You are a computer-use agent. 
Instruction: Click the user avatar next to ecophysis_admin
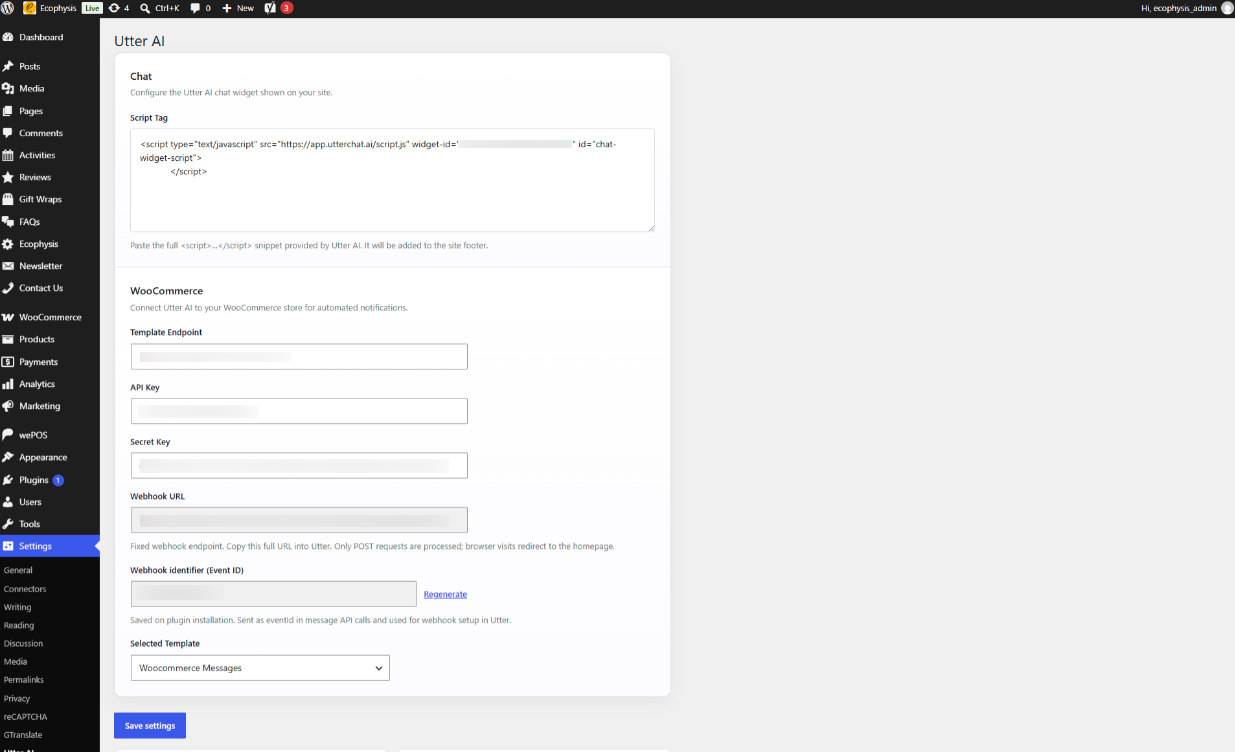click(x=1227, y=8)
